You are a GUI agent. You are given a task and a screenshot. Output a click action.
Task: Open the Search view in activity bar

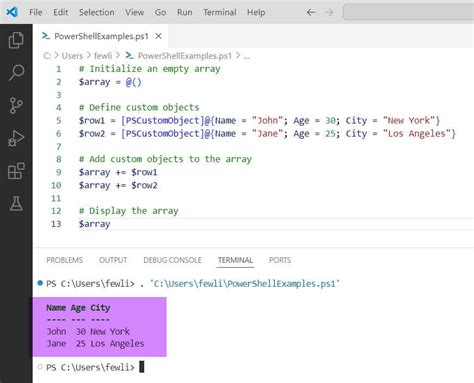(x=16, y=72)
